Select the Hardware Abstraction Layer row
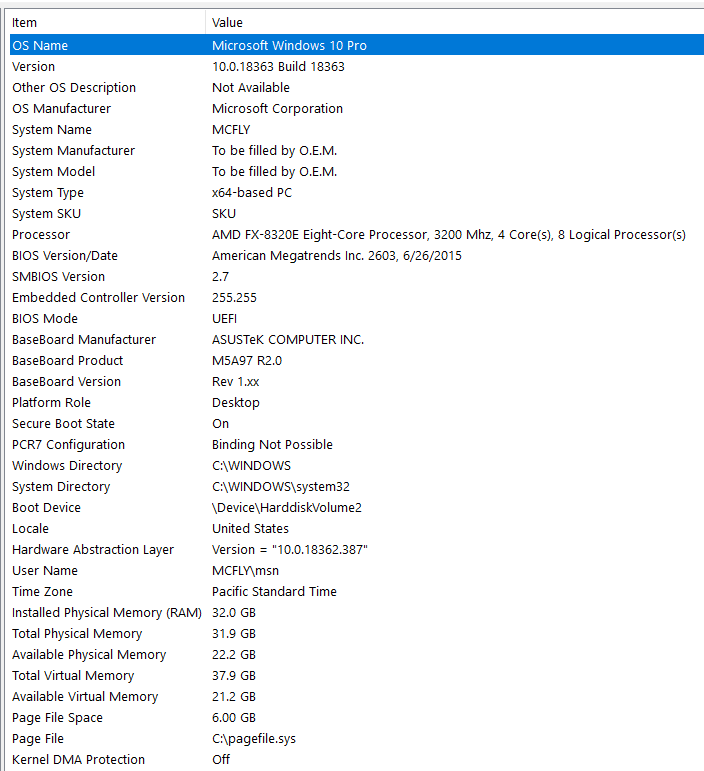Image resolution: width=704 pixels, height=771 pixels. [357, 550]
